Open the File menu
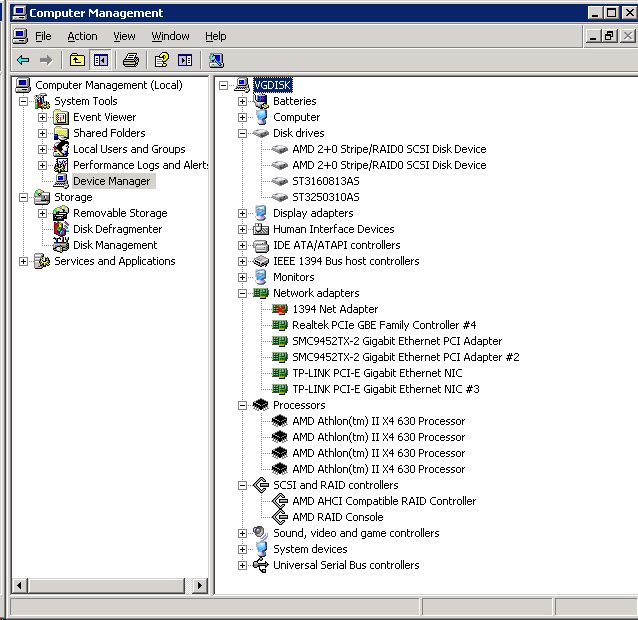Viewport: 638px width, 620px height. pos(43,36)
